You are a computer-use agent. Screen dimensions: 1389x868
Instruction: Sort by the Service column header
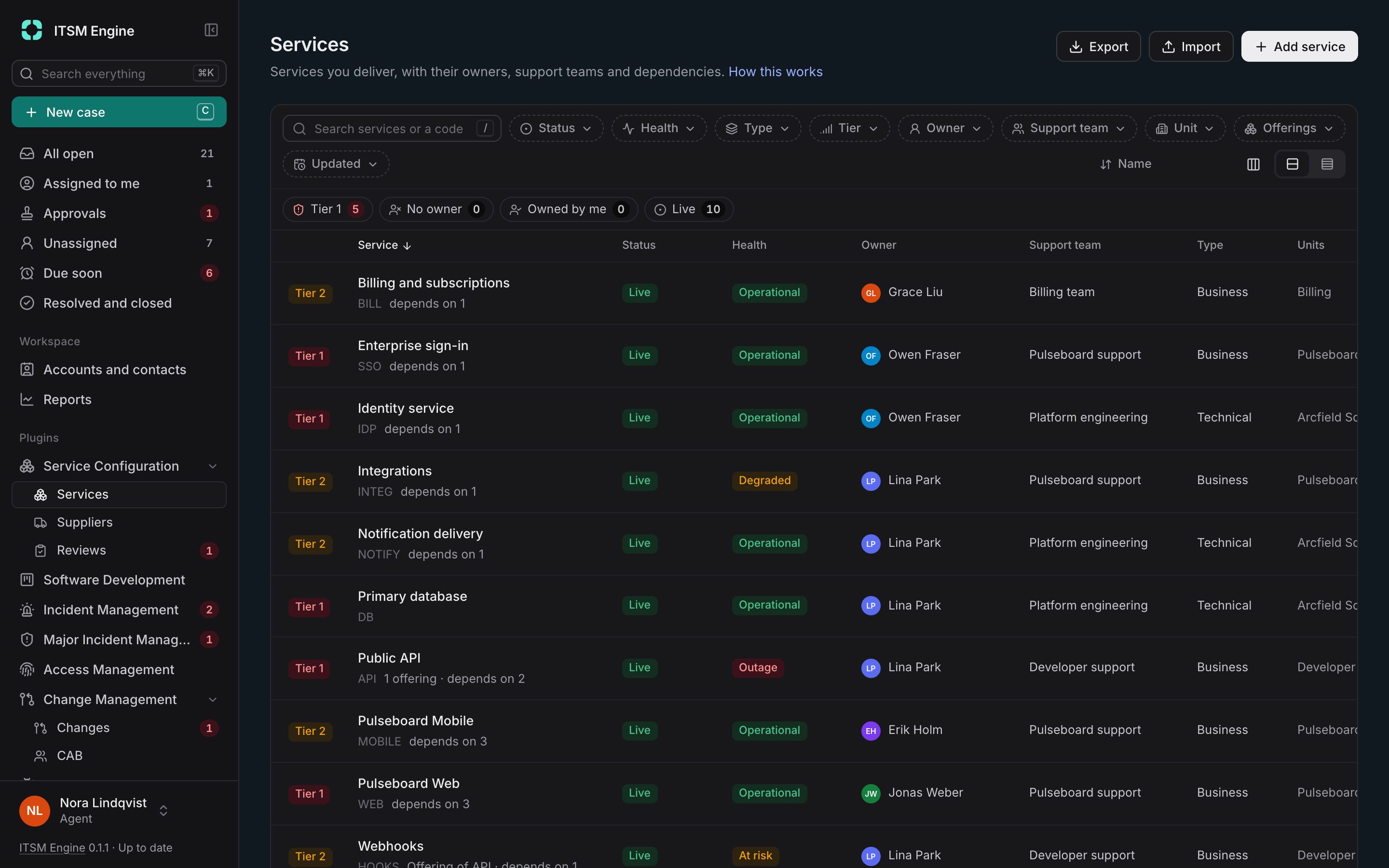click(384, 245)
